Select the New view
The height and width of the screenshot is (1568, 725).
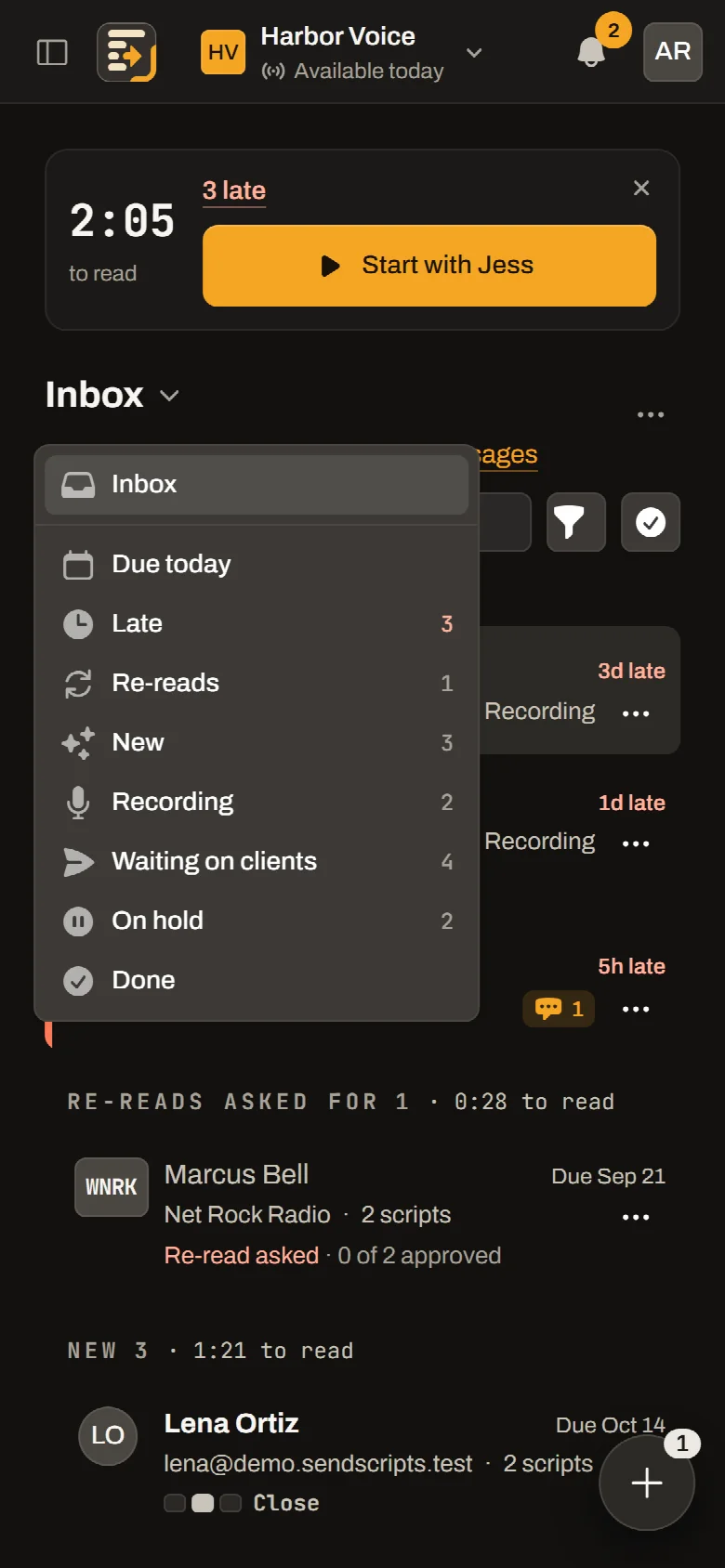coord(257,742)
